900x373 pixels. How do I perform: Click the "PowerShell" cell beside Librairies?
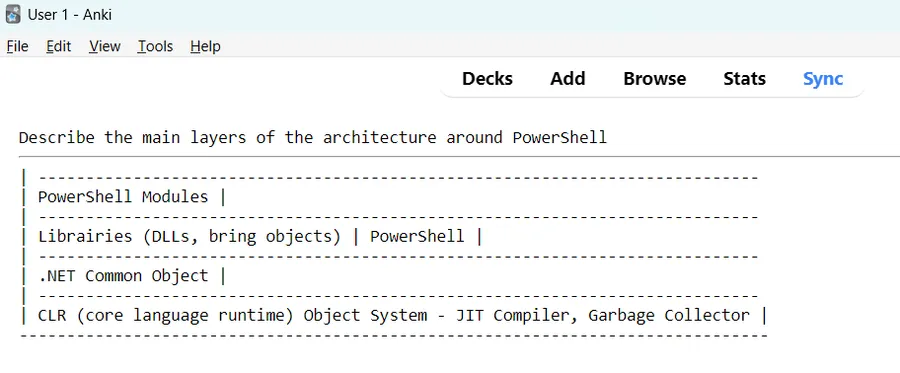click(417, 236)
